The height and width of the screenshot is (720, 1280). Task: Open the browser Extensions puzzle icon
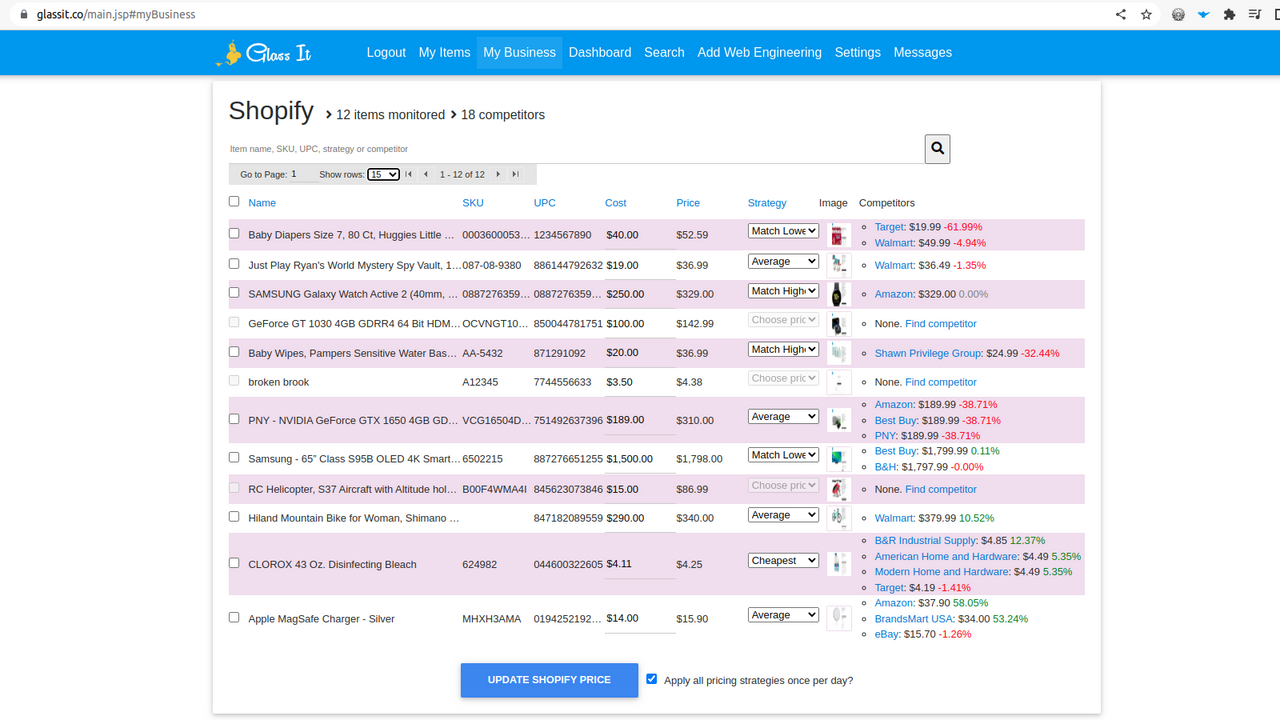[1229, 15]
